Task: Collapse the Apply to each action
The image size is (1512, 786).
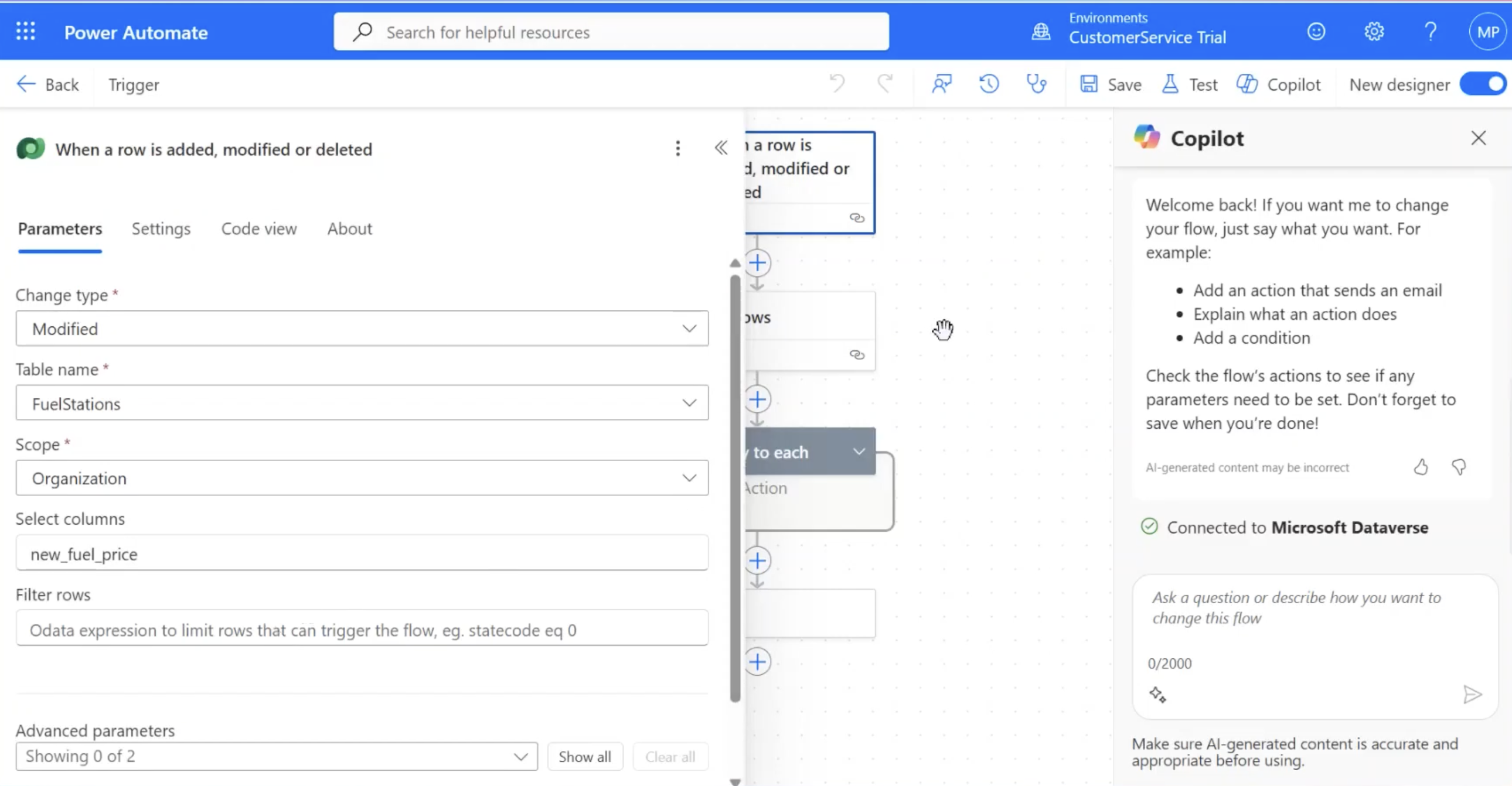Action: click(859, 452)
